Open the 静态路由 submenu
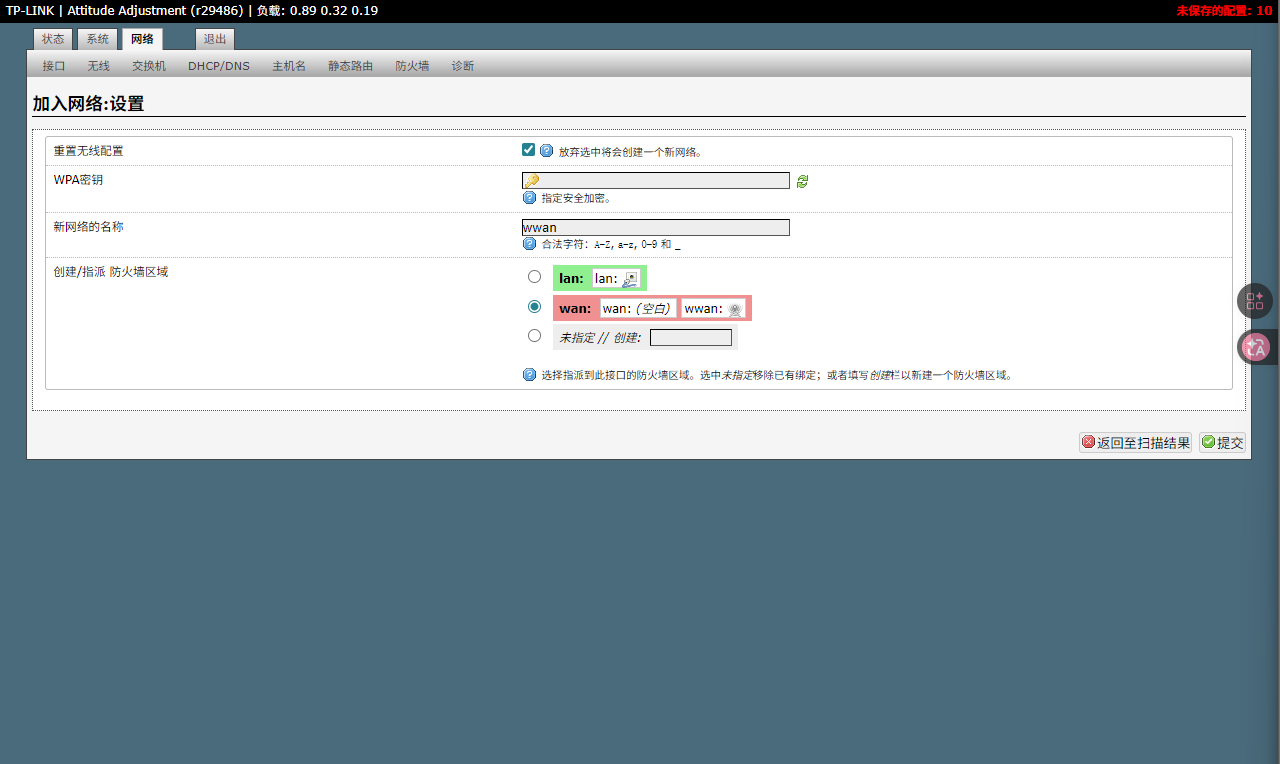 [x=351, y=66]
